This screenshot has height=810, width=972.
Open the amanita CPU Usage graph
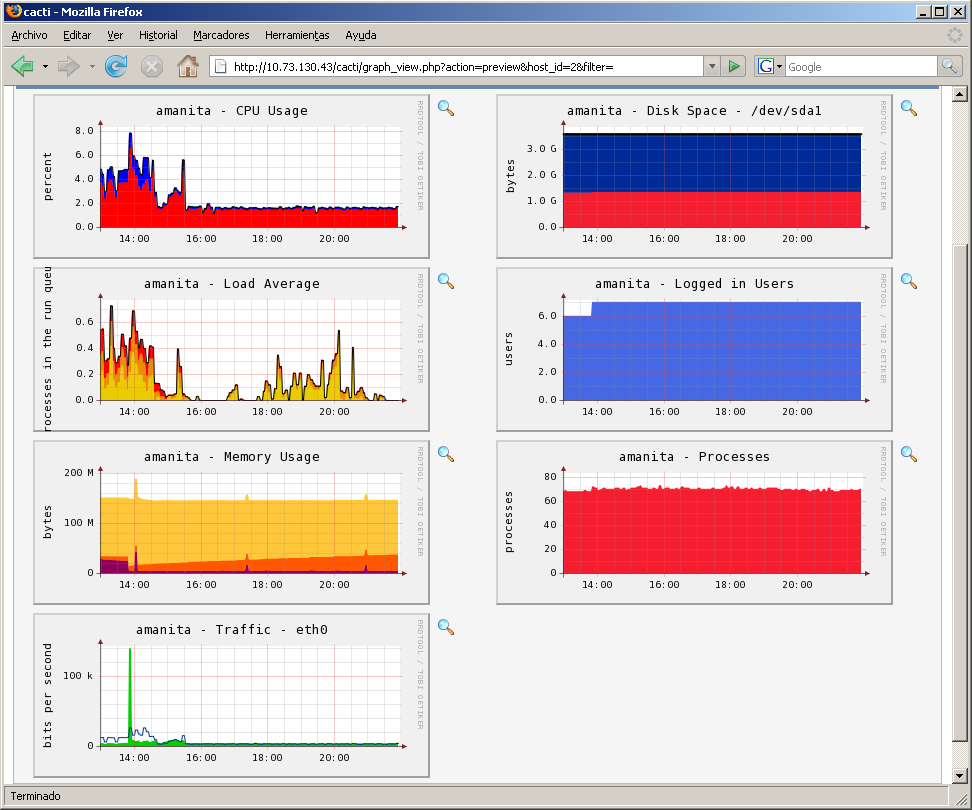pyautogui.click(x=231, y=177)
